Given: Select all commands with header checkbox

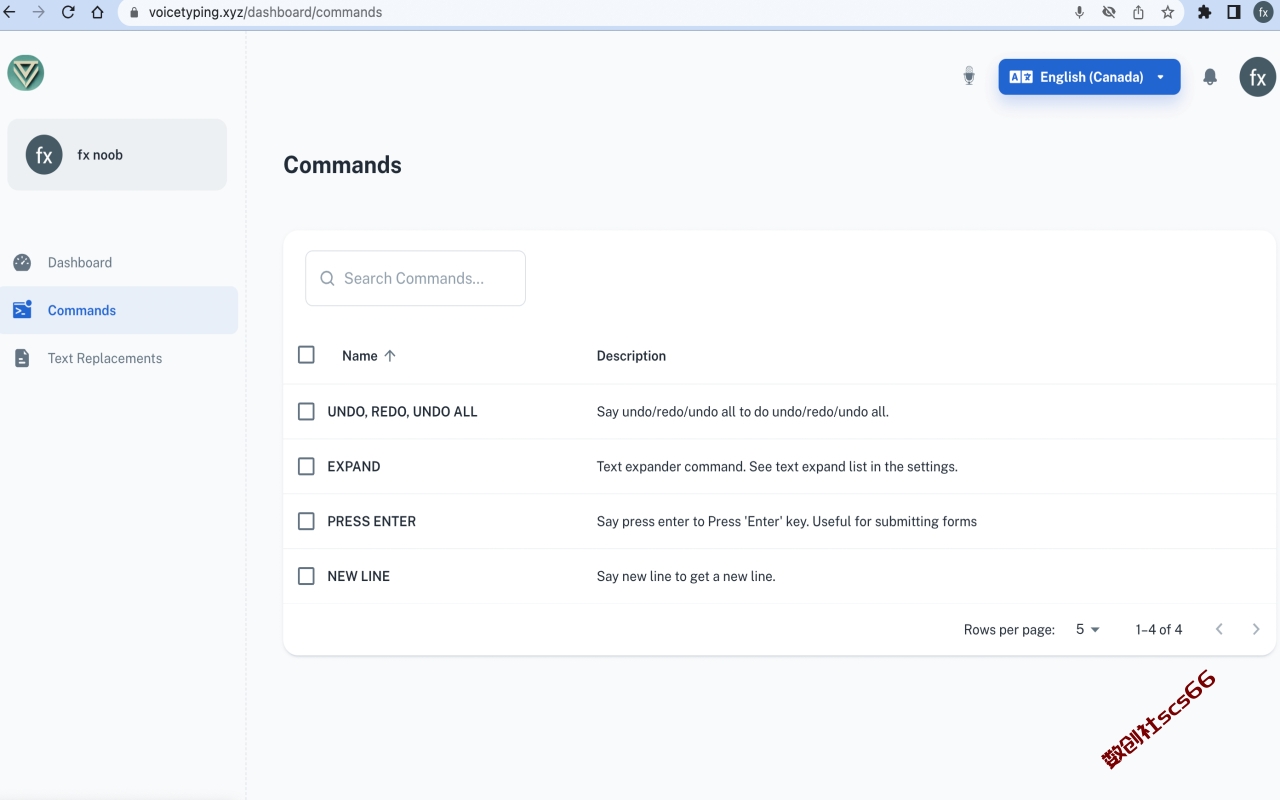Looking at the screenshot, I should (x=306, y=354).
